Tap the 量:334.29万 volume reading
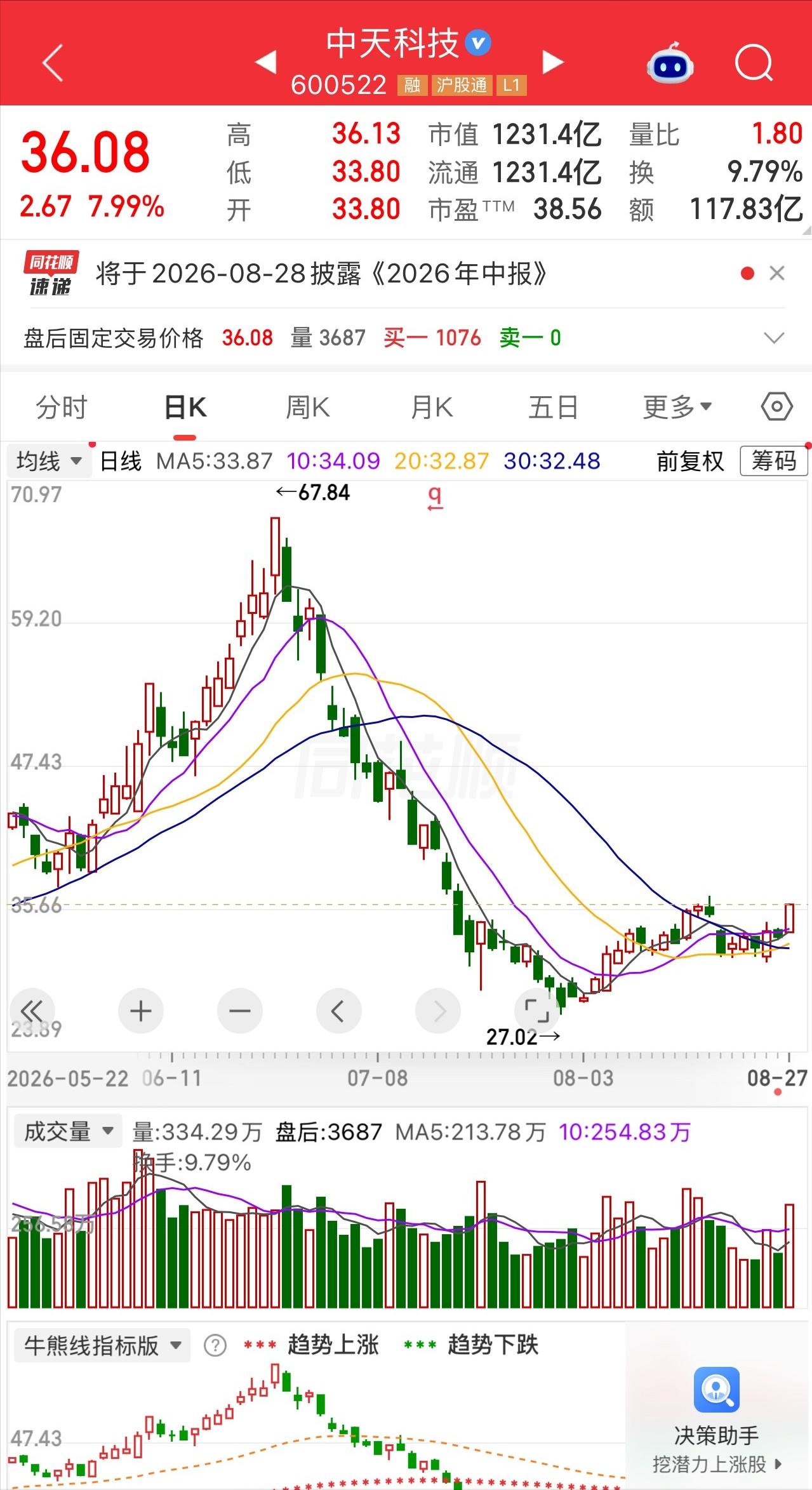The height and width of the screenshot is (1490, 812). (x=197, y=1131)
